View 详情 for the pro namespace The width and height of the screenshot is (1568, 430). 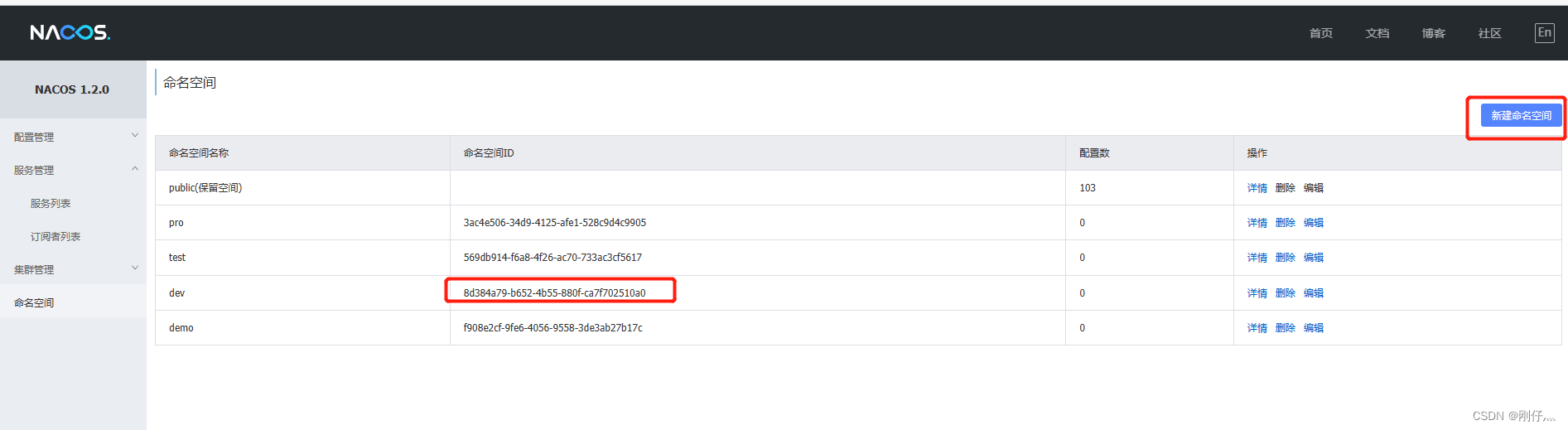[1257, 223]
